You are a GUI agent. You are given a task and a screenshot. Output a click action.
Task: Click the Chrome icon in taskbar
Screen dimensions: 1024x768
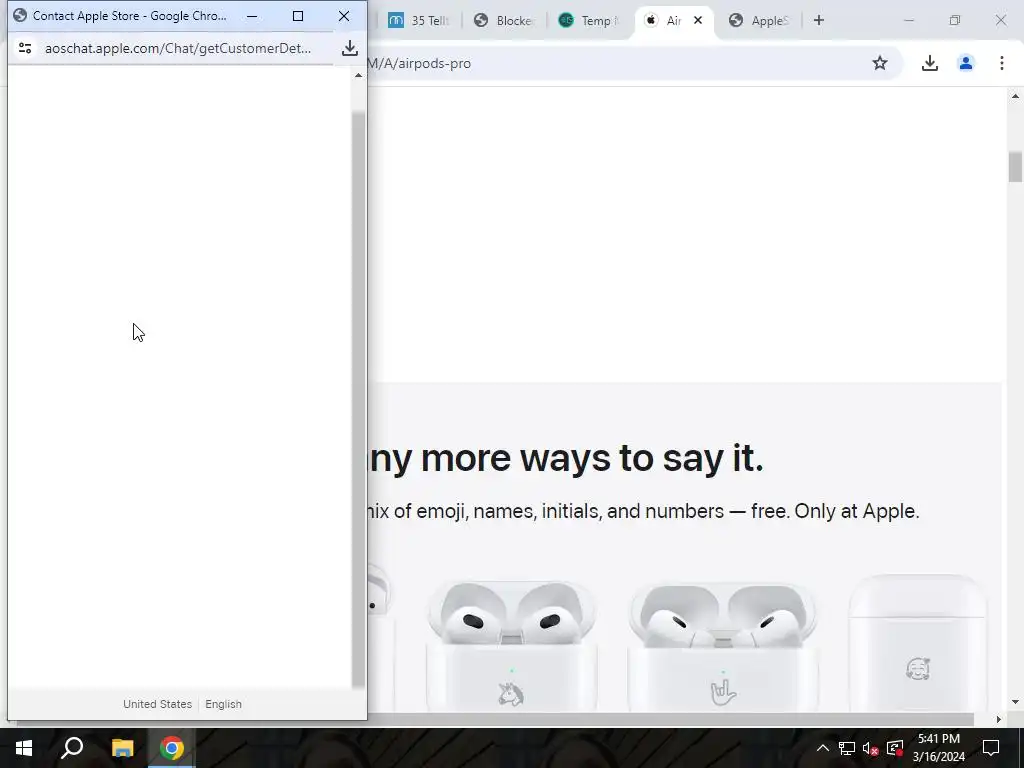tap(172, 748)
